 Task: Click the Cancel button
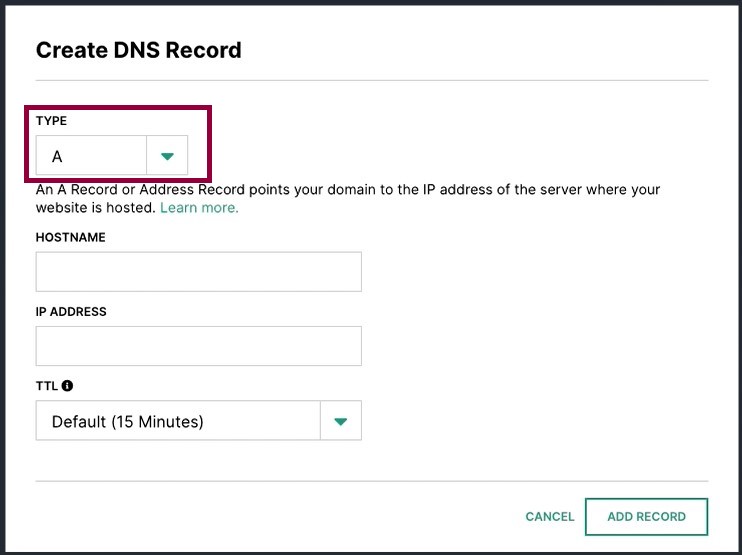point(549,517)
